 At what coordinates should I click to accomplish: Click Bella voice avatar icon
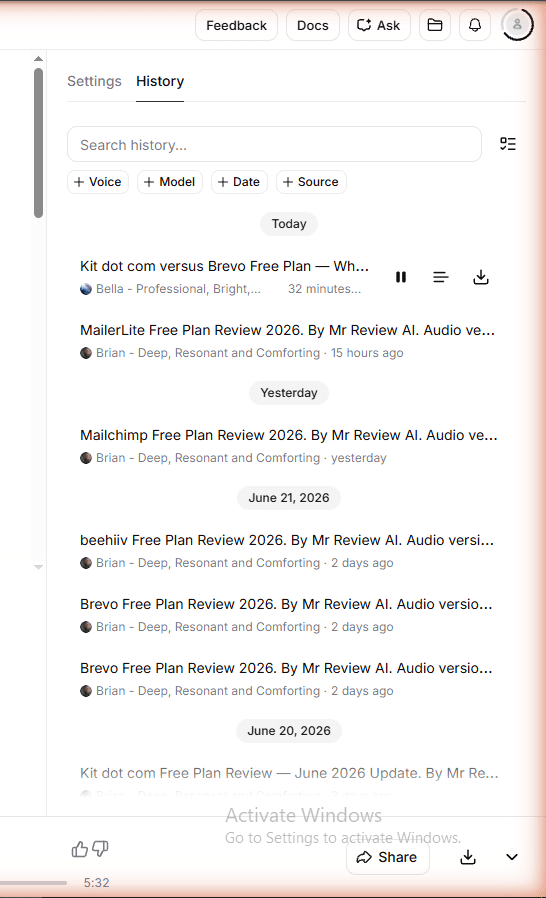pyautogui.click(x=86, y=289)
